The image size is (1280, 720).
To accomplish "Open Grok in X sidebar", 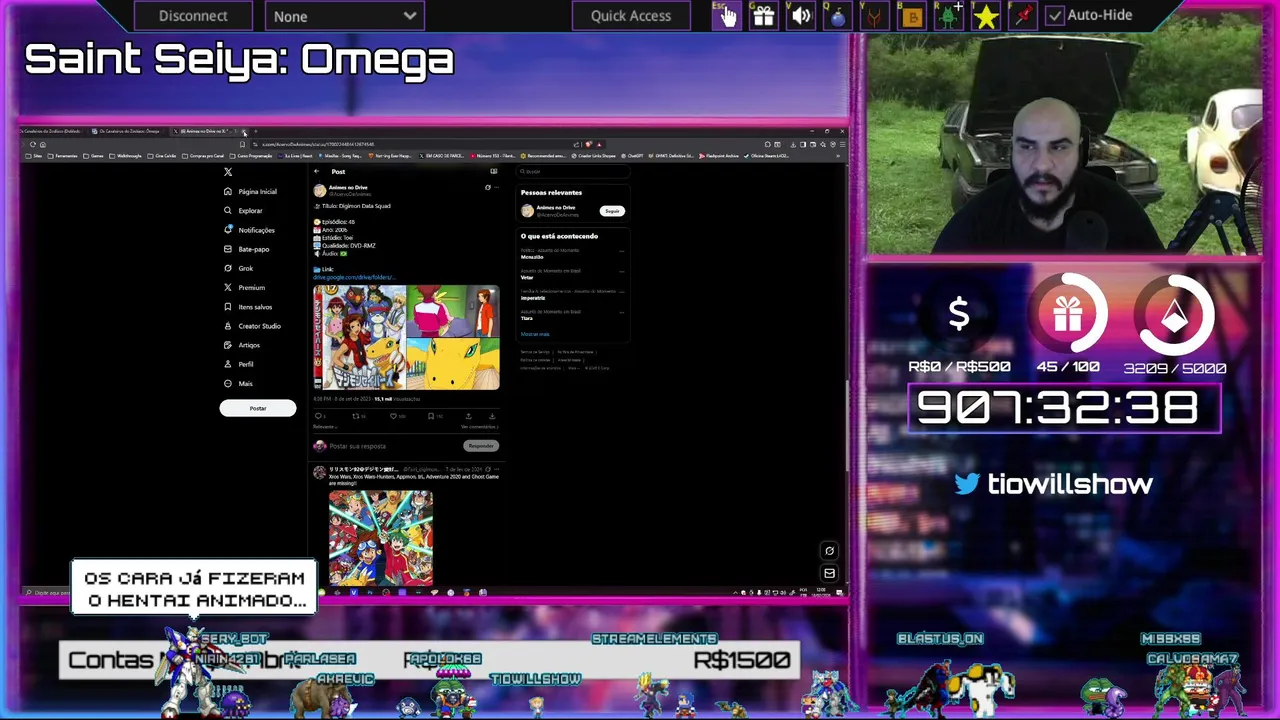I will tap(239, 268).
